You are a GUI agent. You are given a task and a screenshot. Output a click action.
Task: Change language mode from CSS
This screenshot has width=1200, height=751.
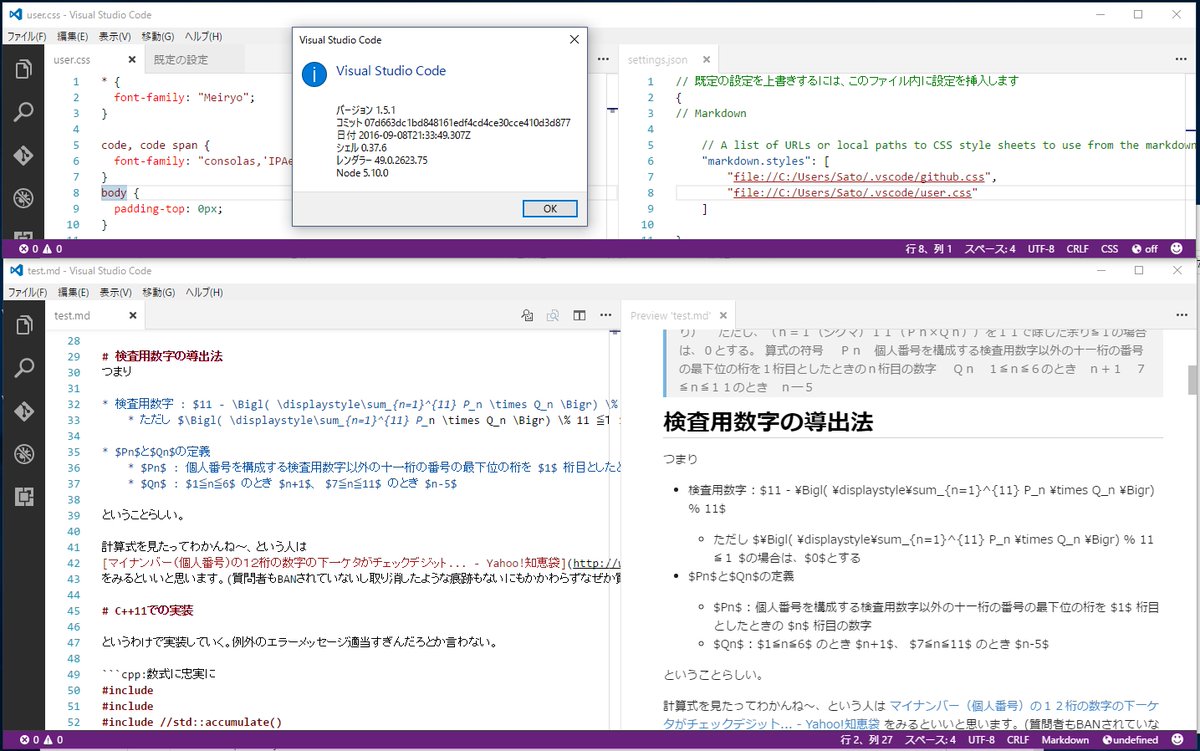coord(1109,248)
